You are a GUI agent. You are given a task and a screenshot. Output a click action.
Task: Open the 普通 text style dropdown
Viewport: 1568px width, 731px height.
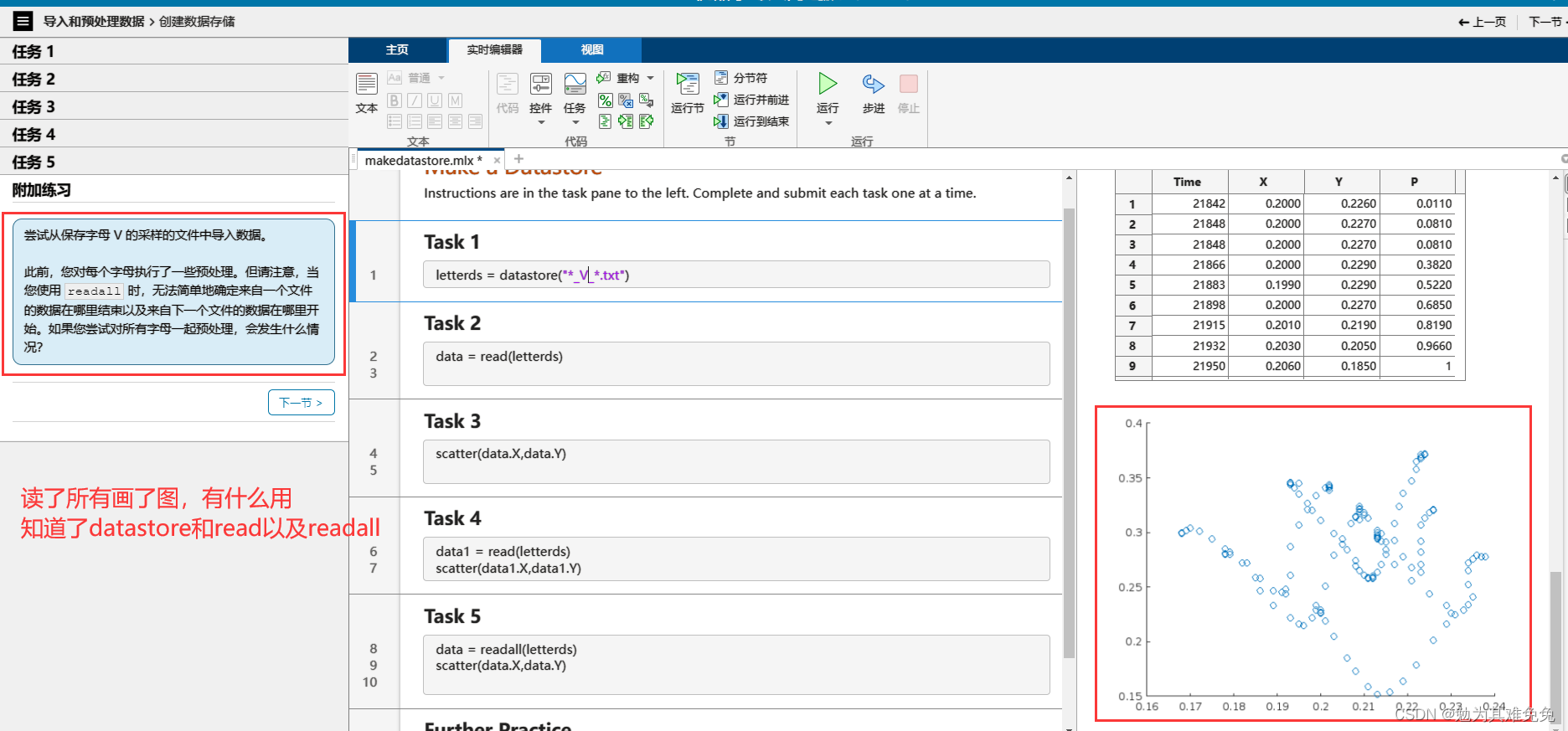416,78
